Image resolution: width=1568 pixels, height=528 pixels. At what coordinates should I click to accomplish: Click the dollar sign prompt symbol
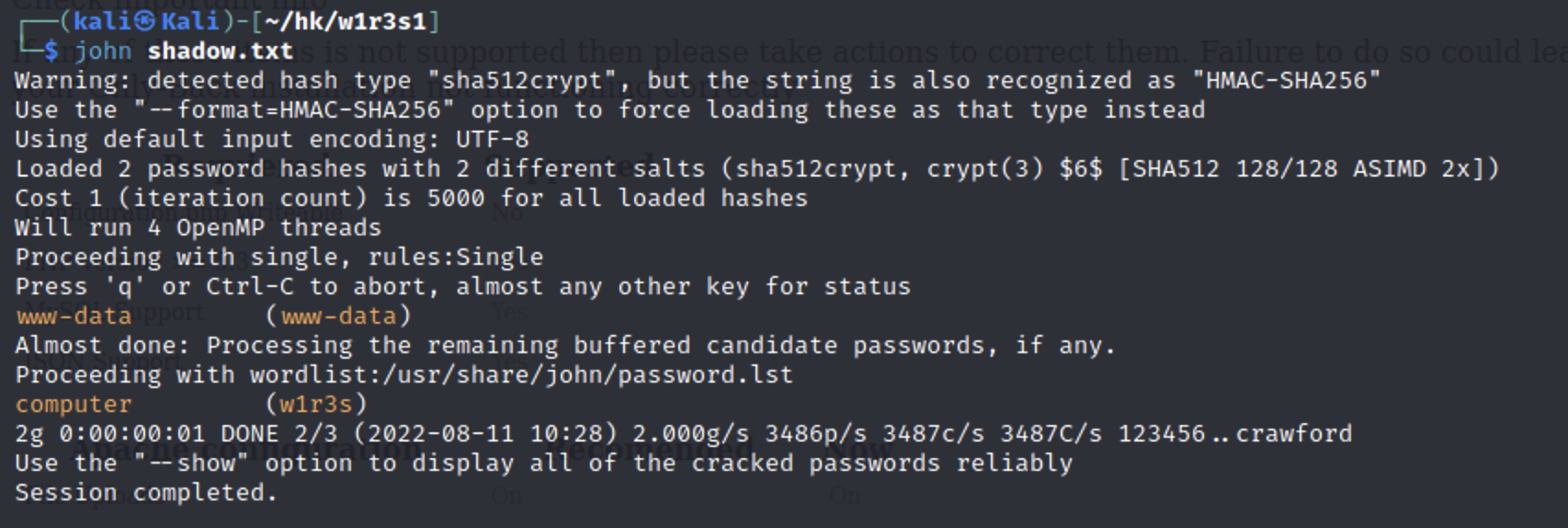pyautogui.click(x=51, y=51)
